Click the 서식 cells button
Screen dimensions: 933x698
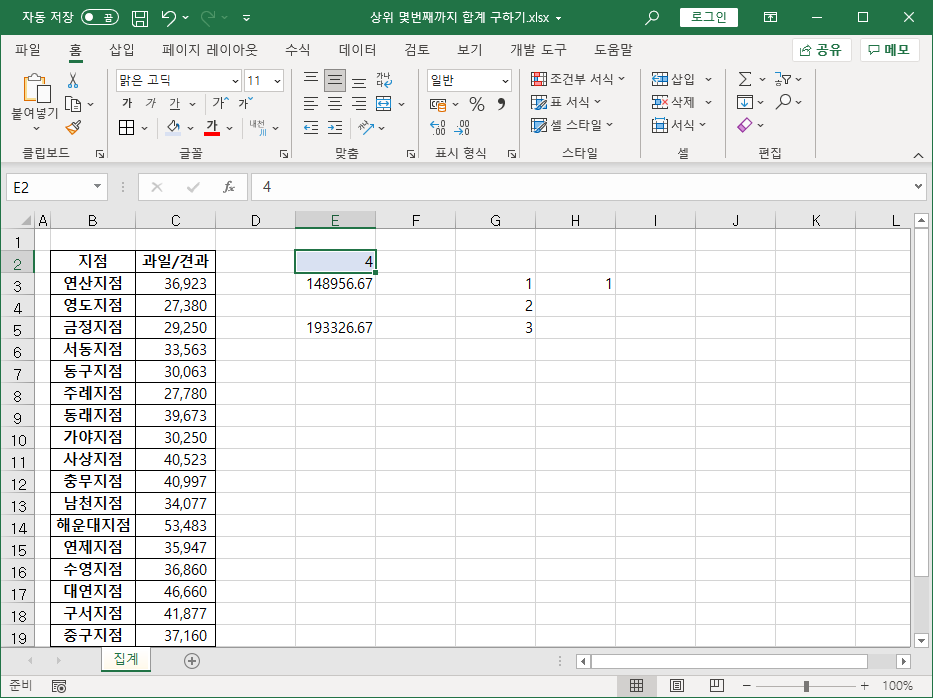click(x=679, y=126)
